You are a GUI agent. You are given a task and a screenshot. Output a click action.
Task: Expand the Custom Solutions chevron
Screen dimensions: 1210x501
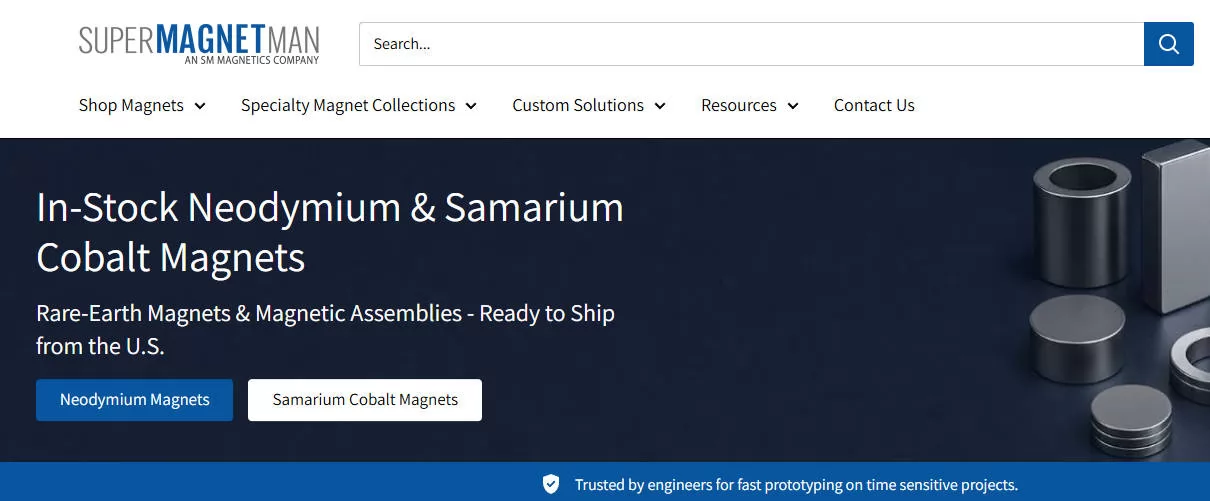660,106
